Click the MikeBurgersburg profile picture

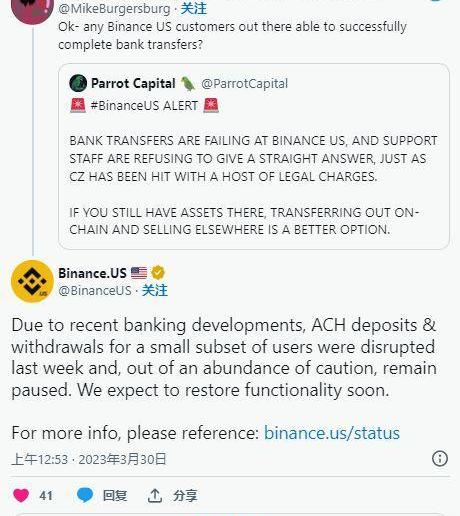pyautogui.click(x=32, y=11)
